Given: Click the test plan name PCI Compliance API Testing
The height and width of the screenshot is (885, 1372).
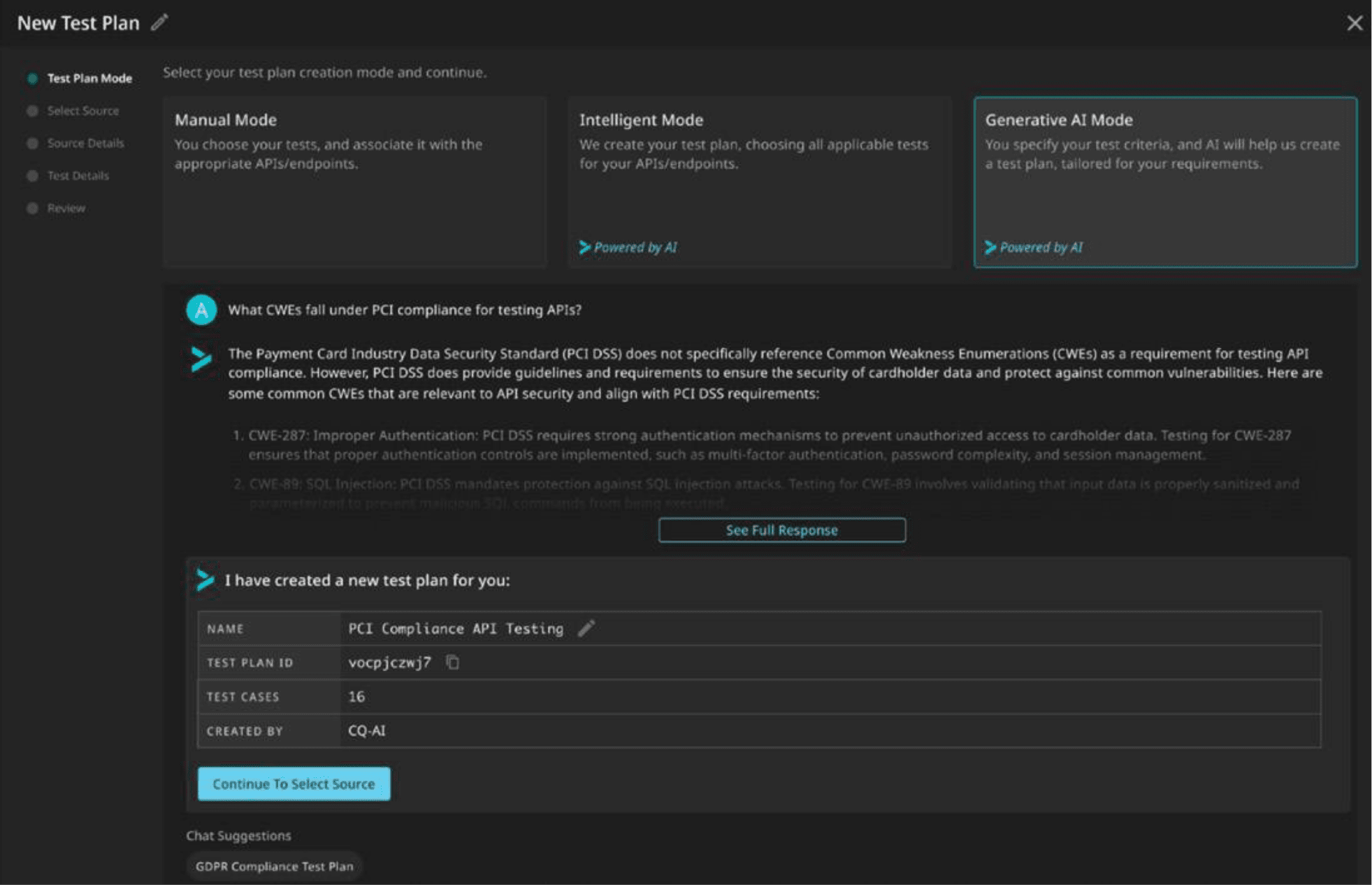Looking at the screenshot, I should click(x=456, y=628).
